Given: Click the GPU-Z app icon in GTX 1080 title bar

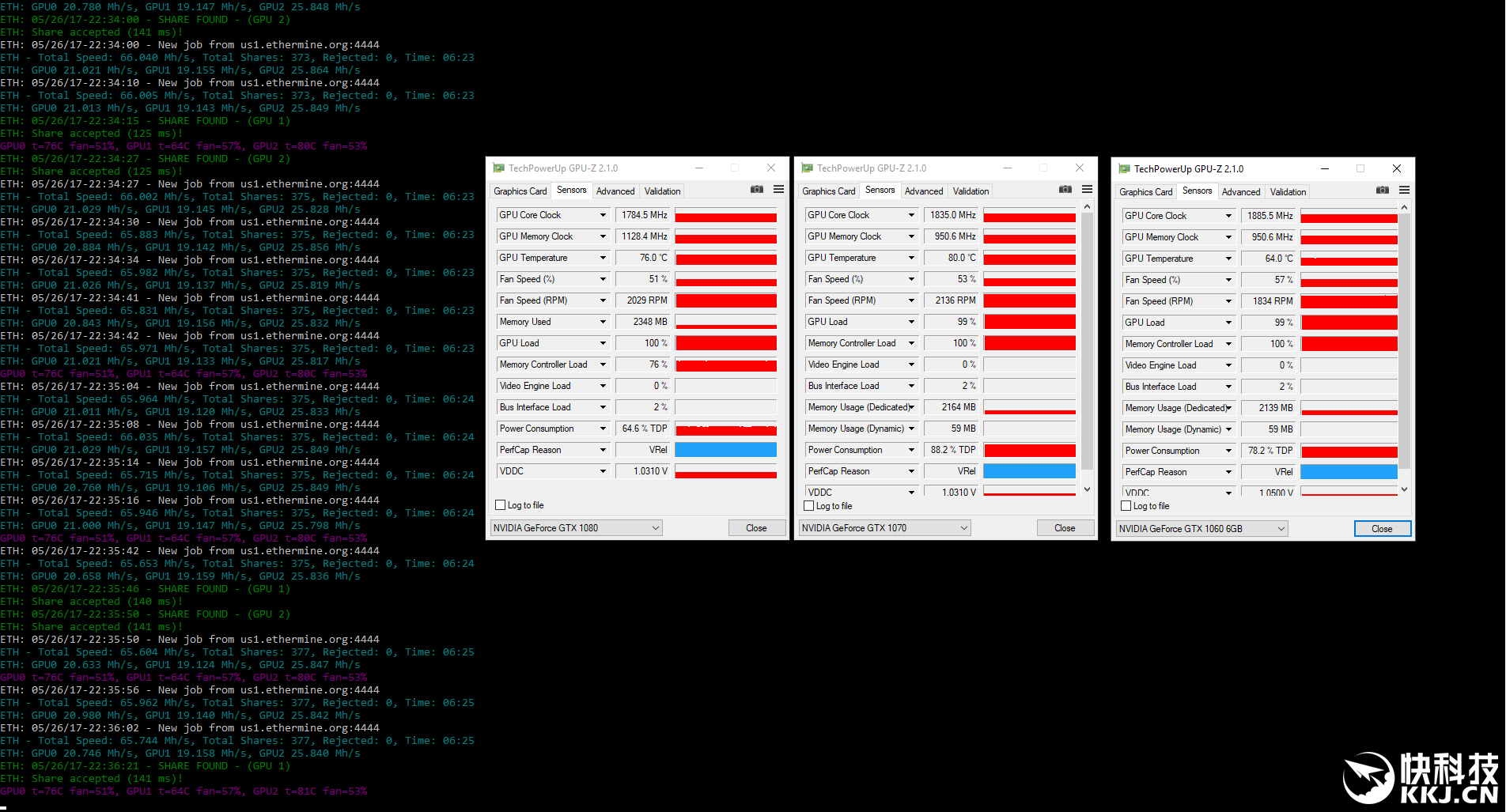Looking at the screenshot, I should click(498, 168).
